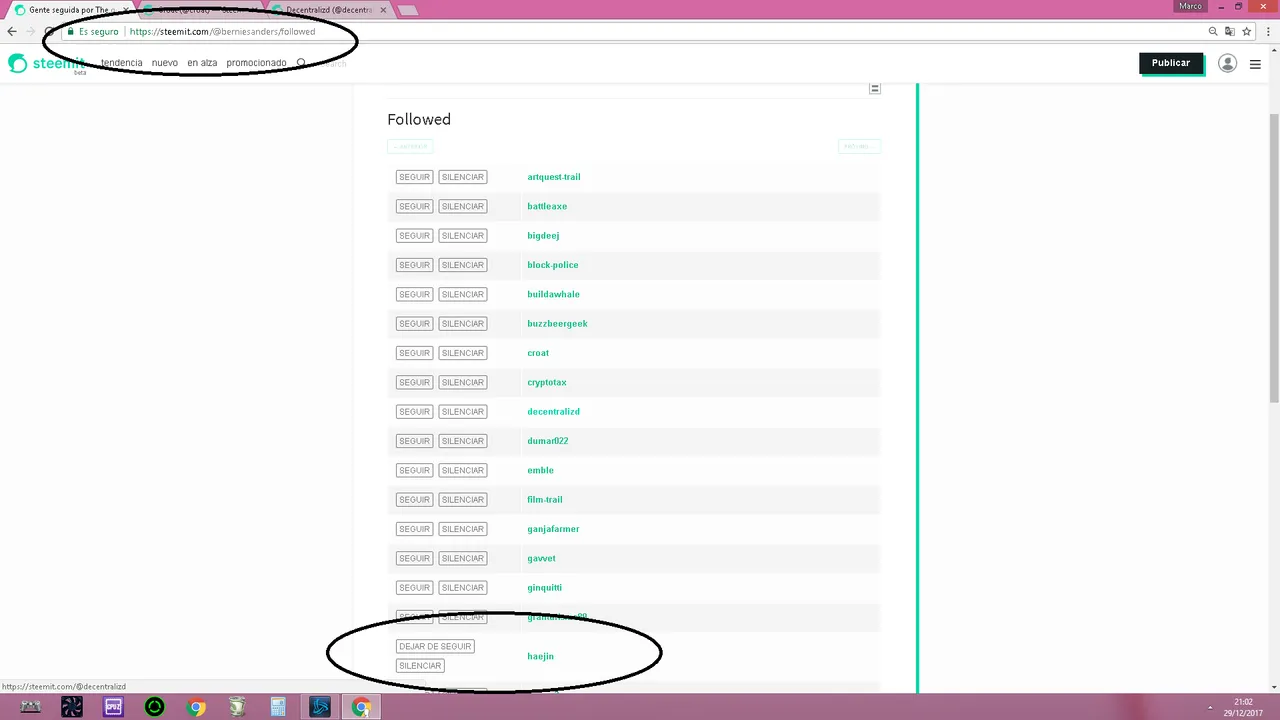Screen dimensions: 1280x720
Task: Open the Calculator taskbar icon
Action: (279, 707)
